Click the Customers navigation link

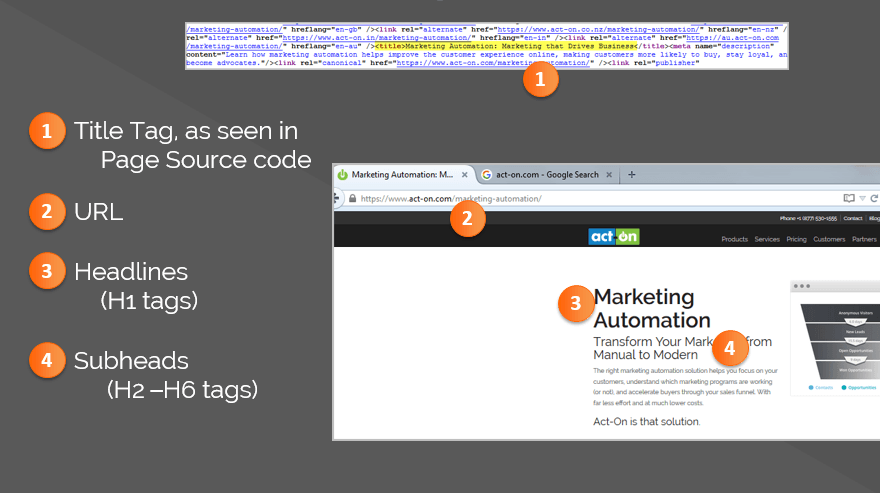click(x=829, y=240)
